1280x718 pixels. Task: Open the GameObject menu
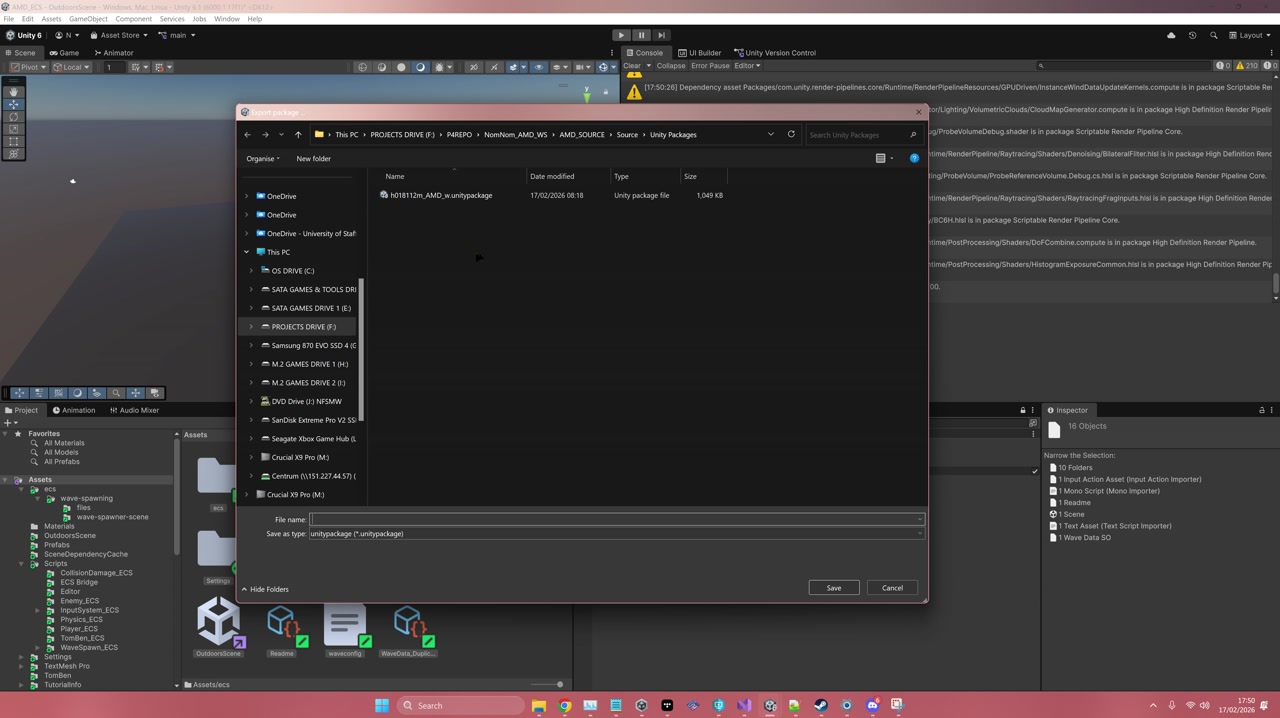88,18
